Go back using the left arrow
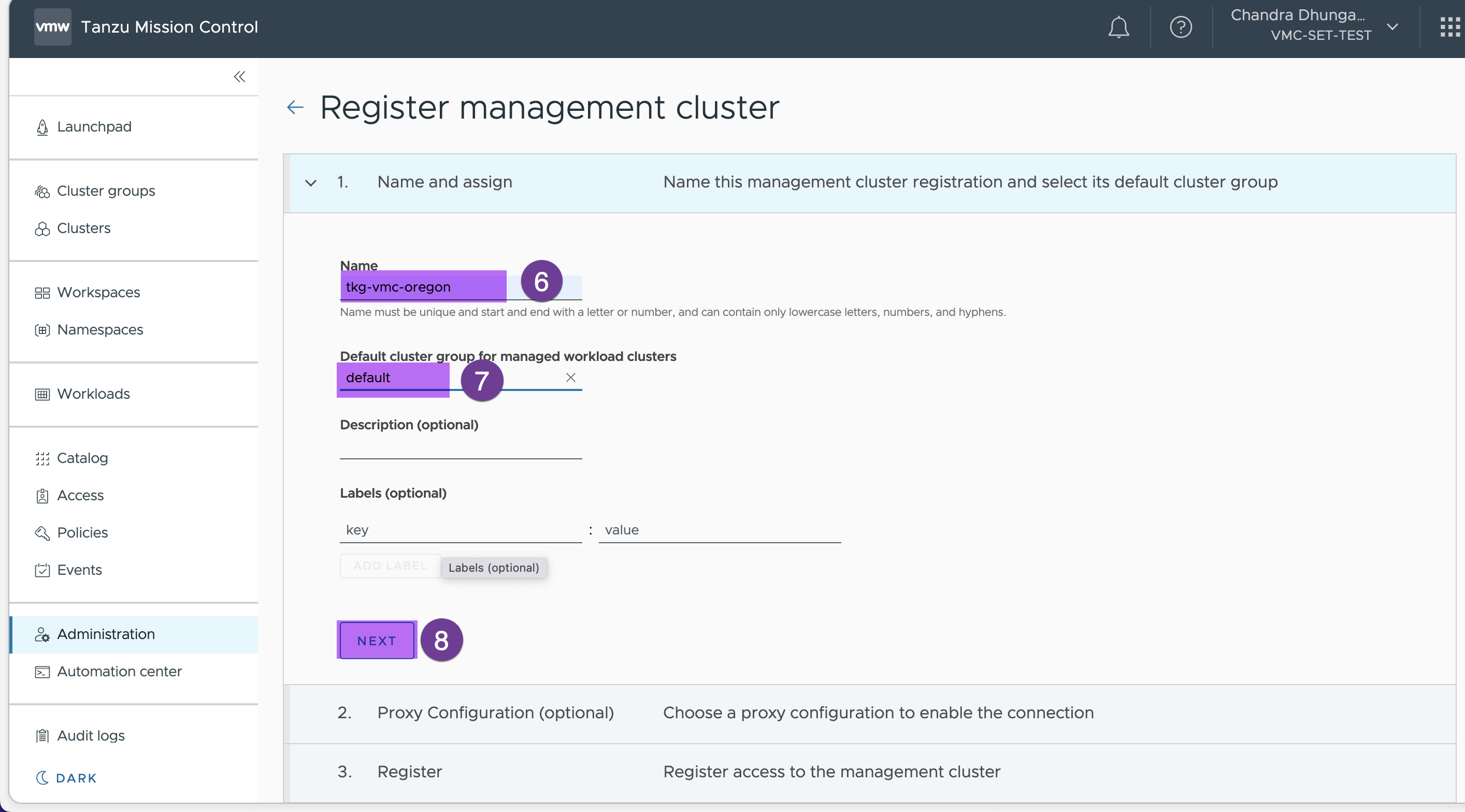Viewport: 1465px width, 812px height. click(295, 107)
